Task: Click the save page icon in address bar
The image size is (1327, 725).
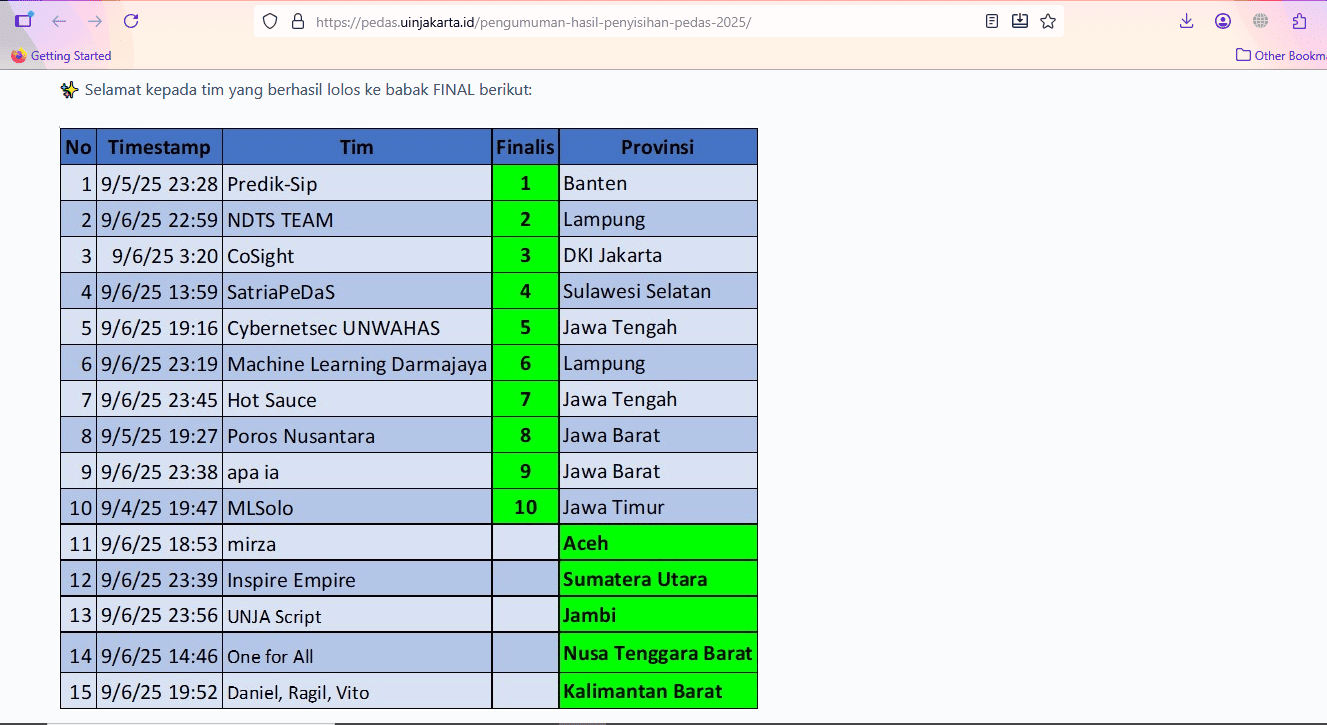Action: pos(1020,21)
